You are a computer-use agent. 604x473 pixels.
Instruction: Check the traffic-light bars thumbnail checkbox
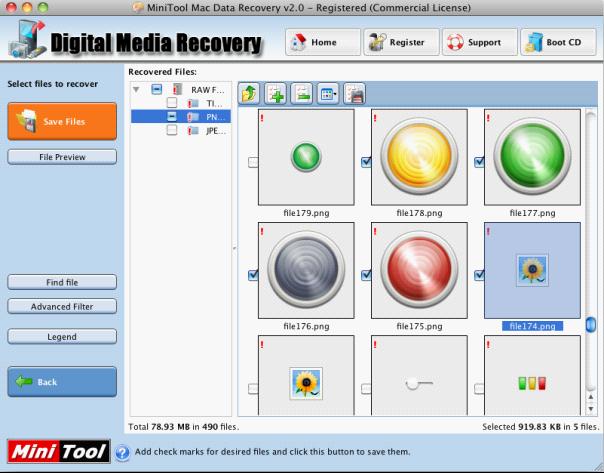pos(479,388)
